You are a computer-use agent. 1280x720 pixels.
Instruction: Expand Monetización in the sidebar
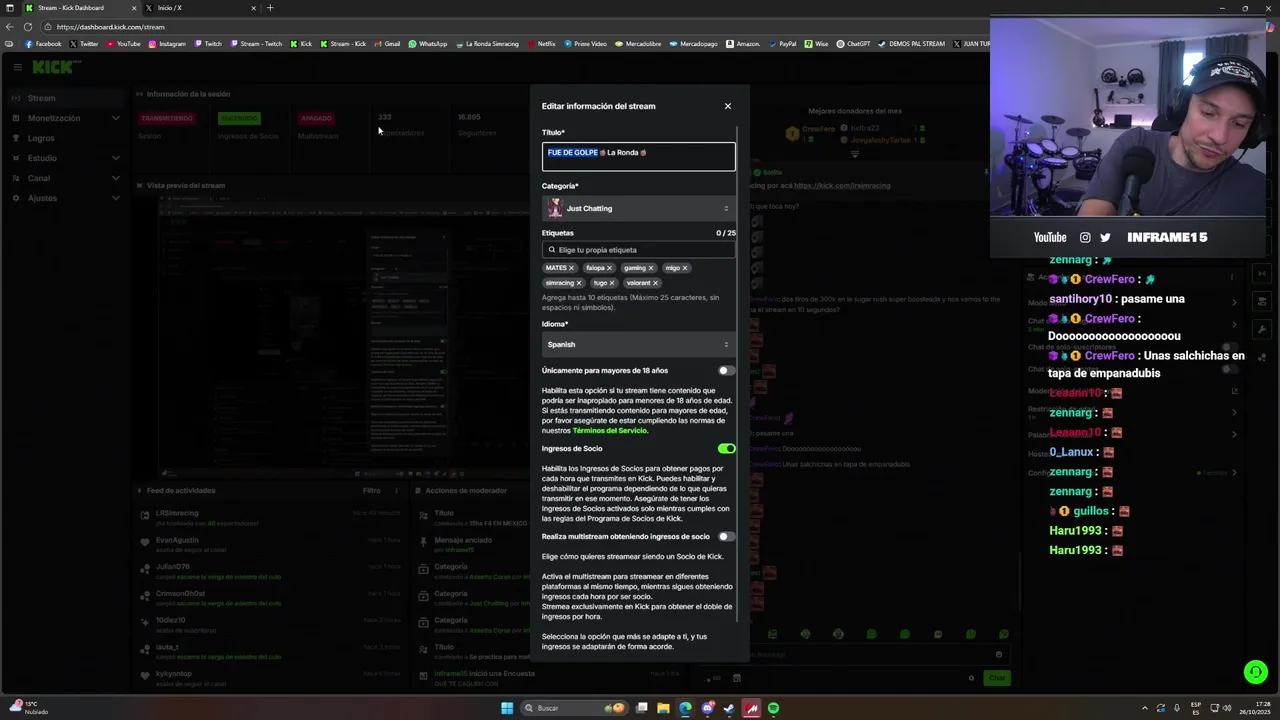pos(66,118)
